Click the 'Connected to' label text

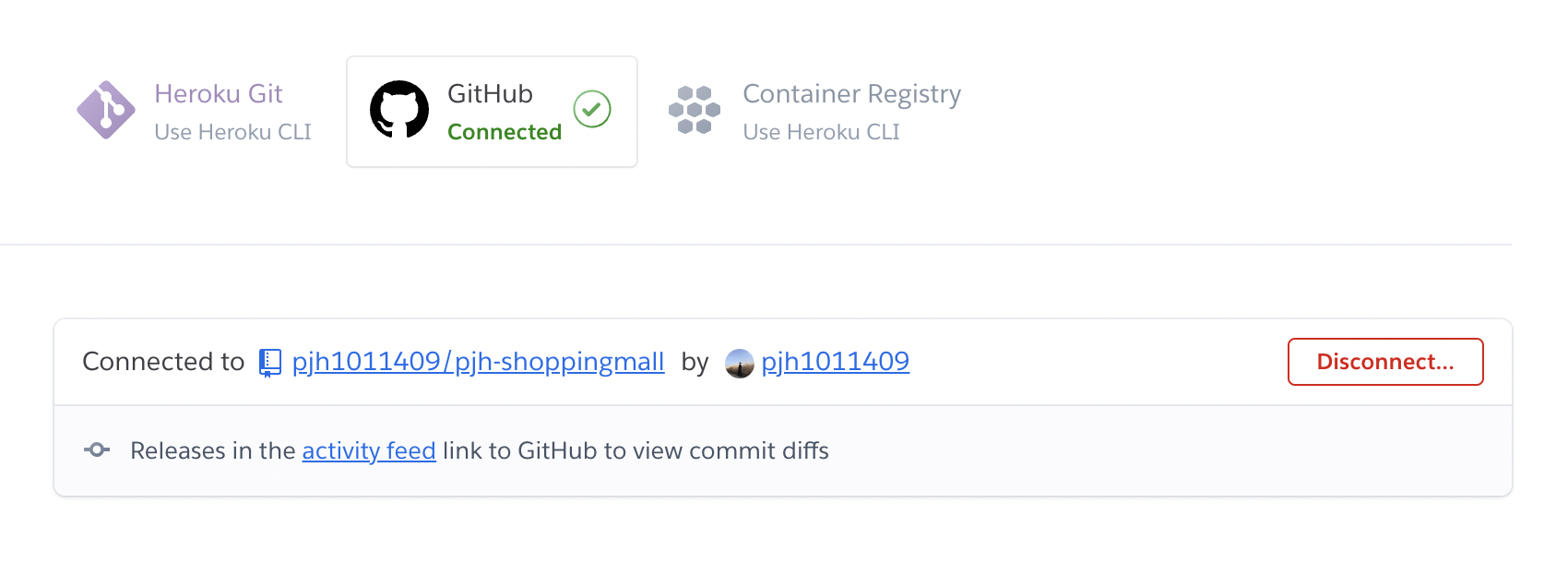pos(163,361)
